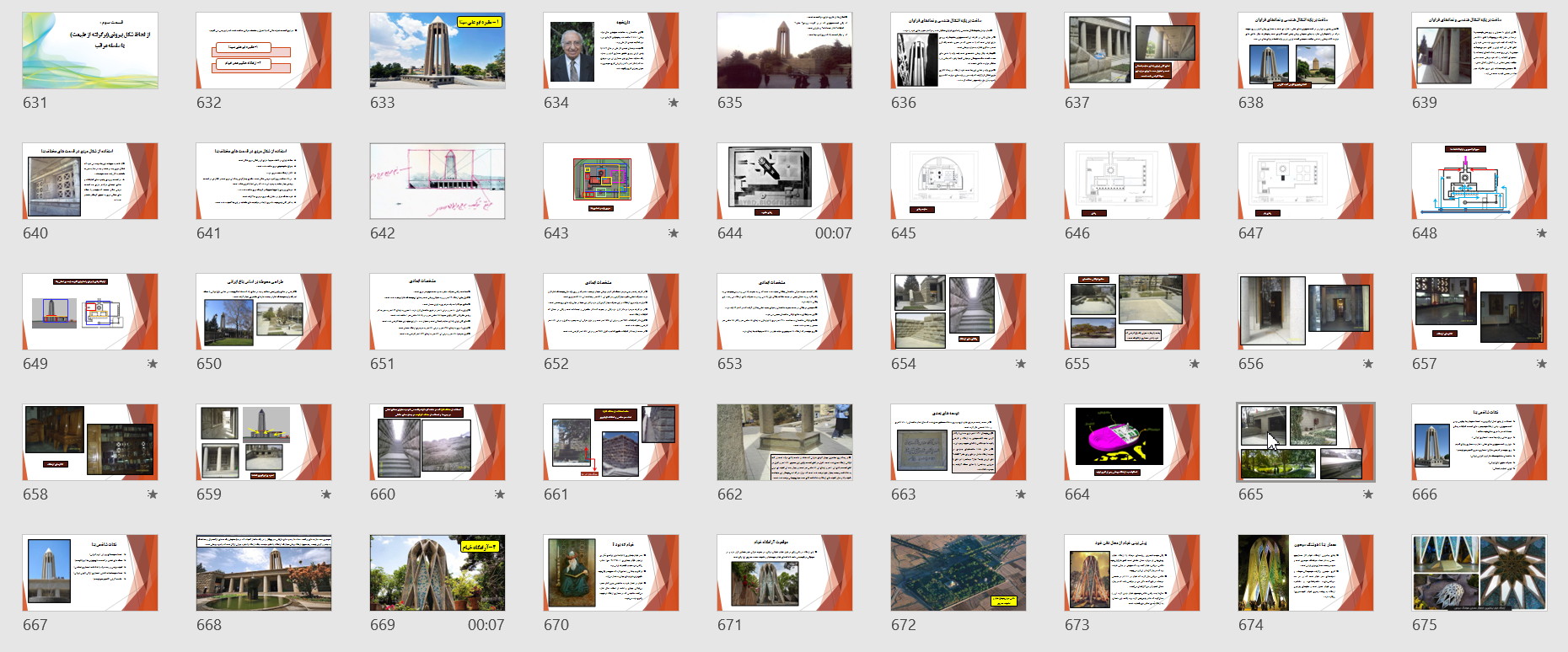
Task: Choose slide 664 with magenta 3D model
Action: point(1132,442)
